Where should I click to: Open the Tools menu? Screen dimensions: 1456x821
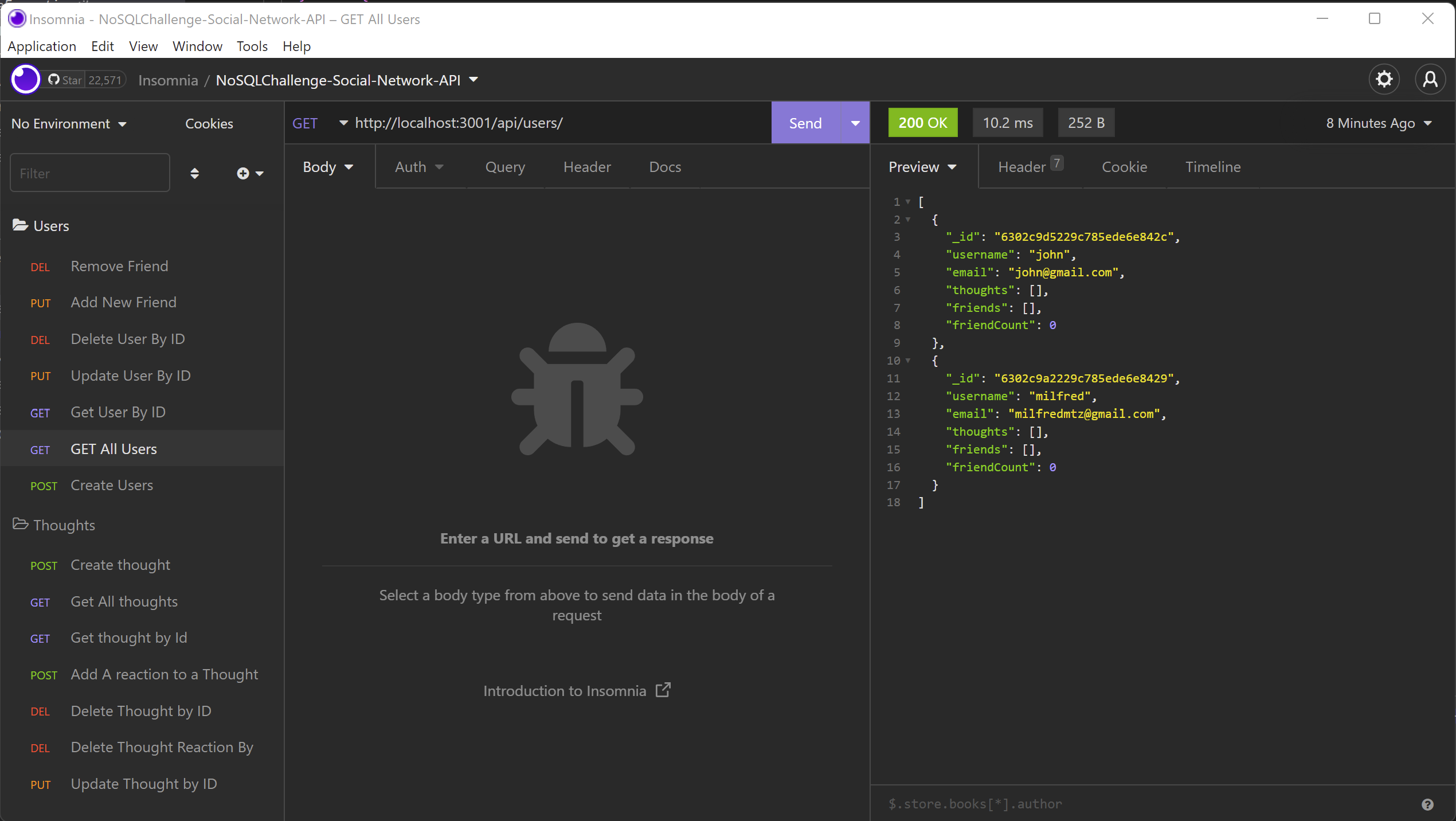tap(252, 46)
